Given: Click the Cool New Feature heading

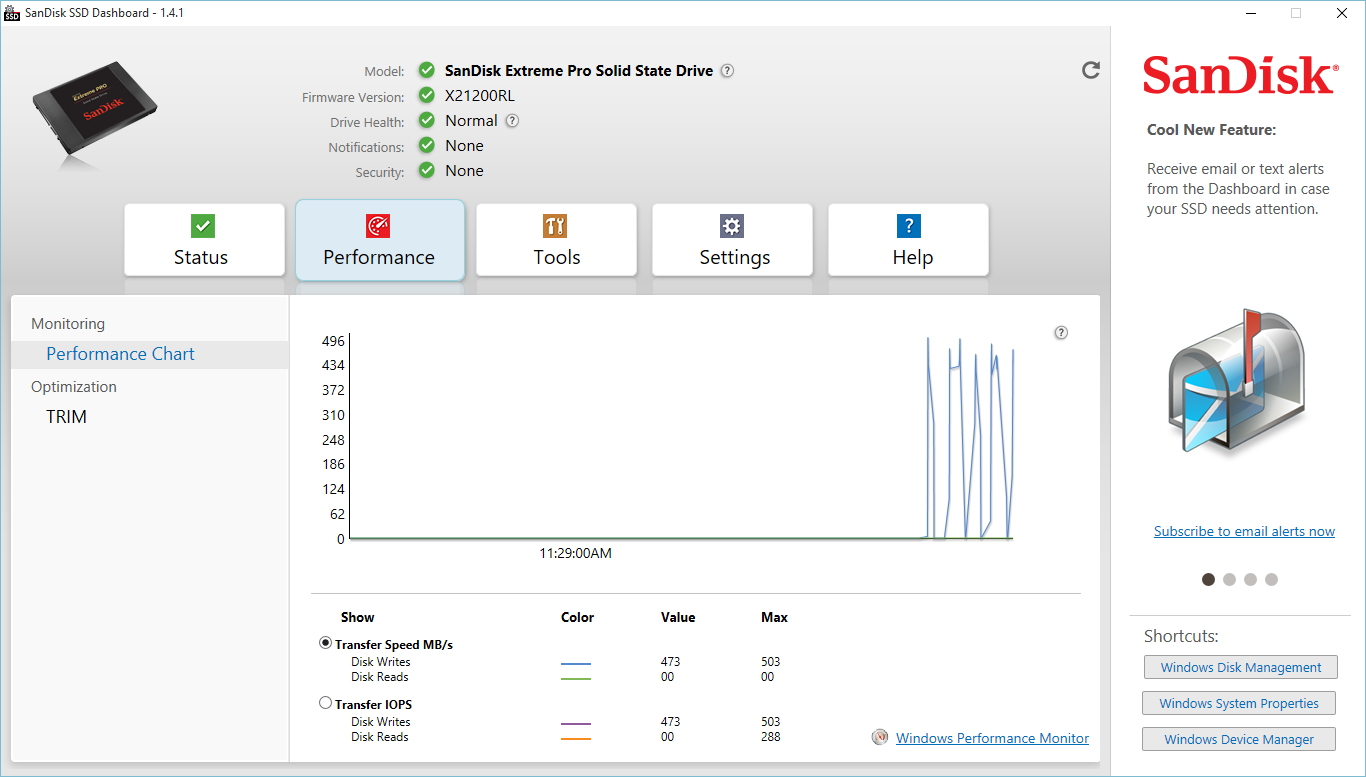Looking at the screenshot, I should click(x=1212, y=130).
